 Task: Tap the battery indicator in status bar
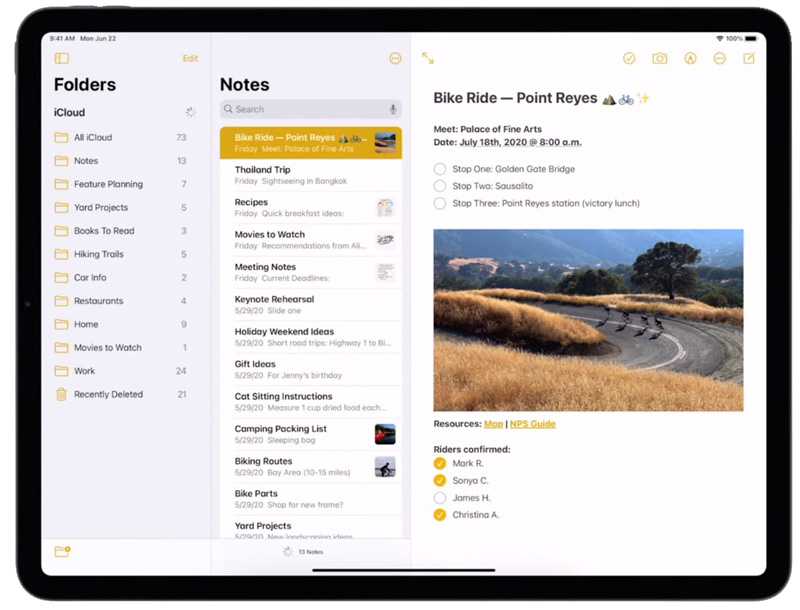click(751, 38)
